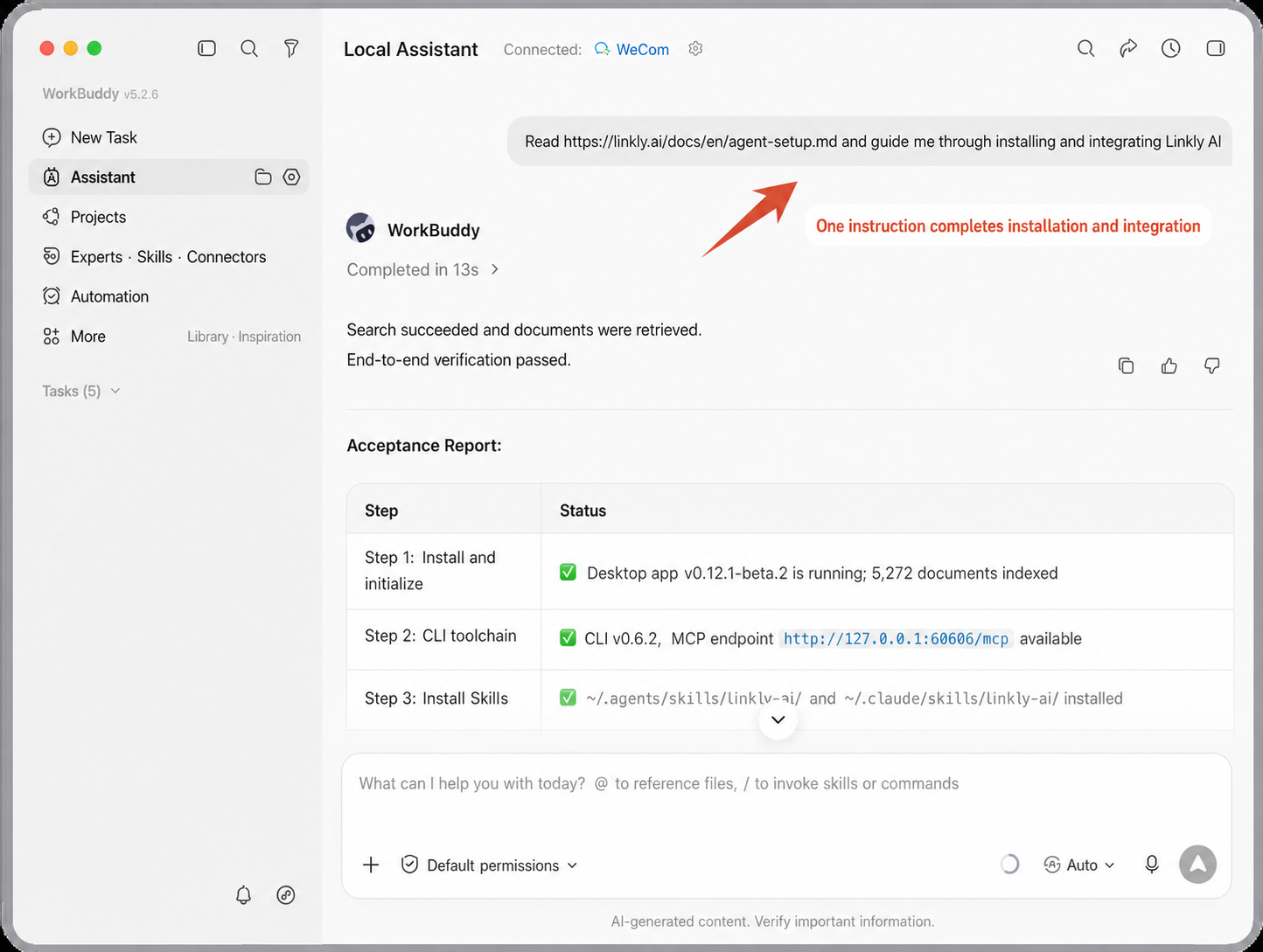Open connection settings gear next to WeCom
Screen dimensions: 1263x952
tap(695, 49)
